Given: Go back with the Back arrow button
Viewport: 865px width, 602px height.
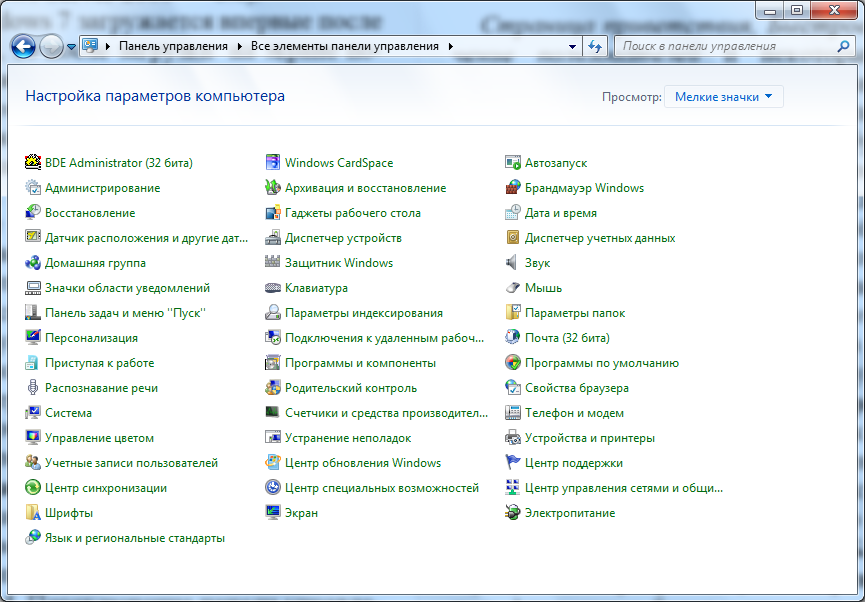Looking at the screenshot, I should (23, 47).
